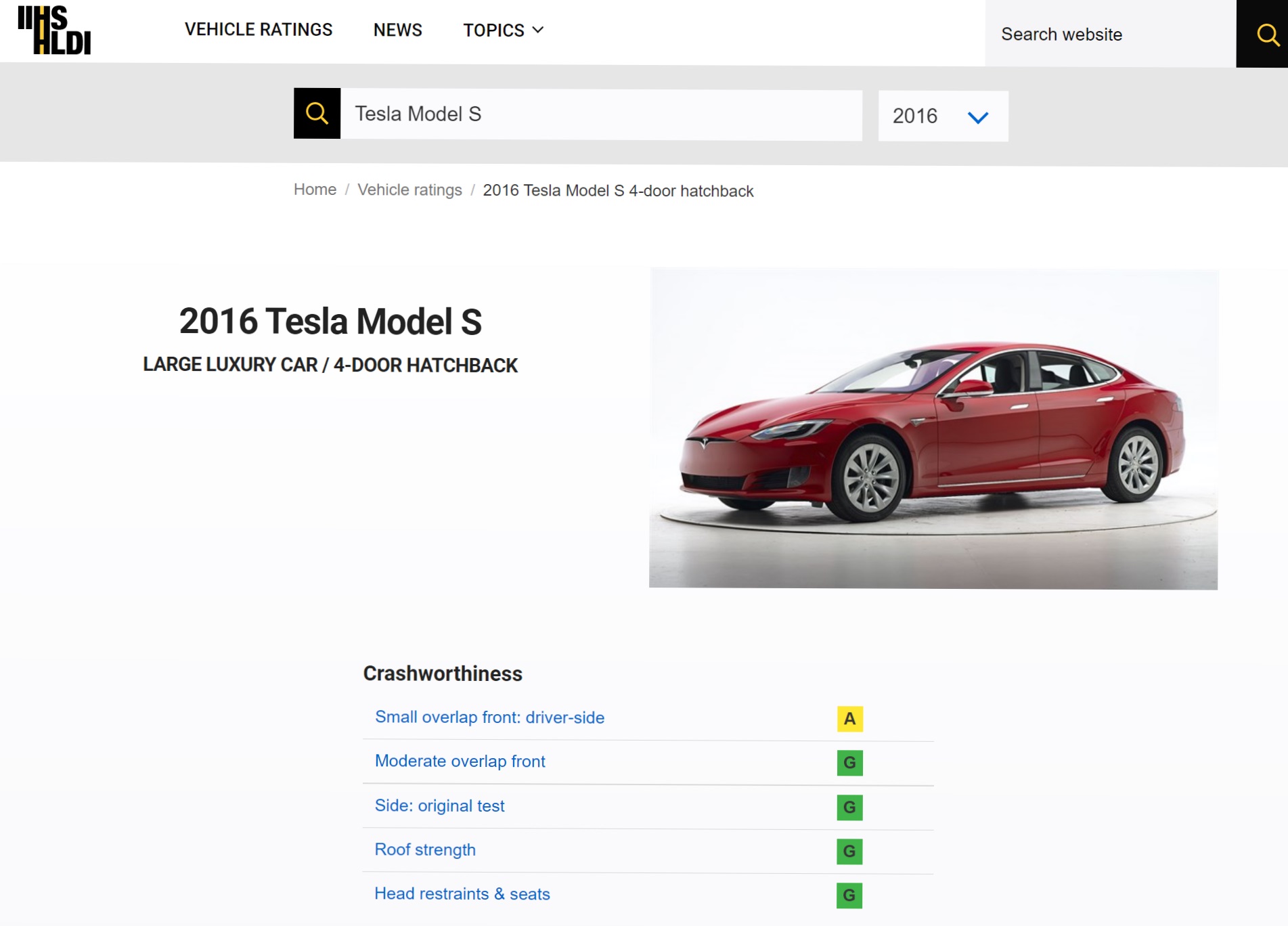Open Small overlap front: driver-side link

coord(489,718)
